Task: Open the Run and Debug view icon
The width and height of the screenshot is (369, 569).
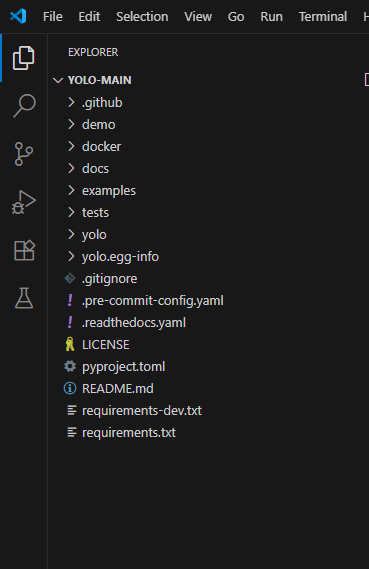Action: click(24, 202)
